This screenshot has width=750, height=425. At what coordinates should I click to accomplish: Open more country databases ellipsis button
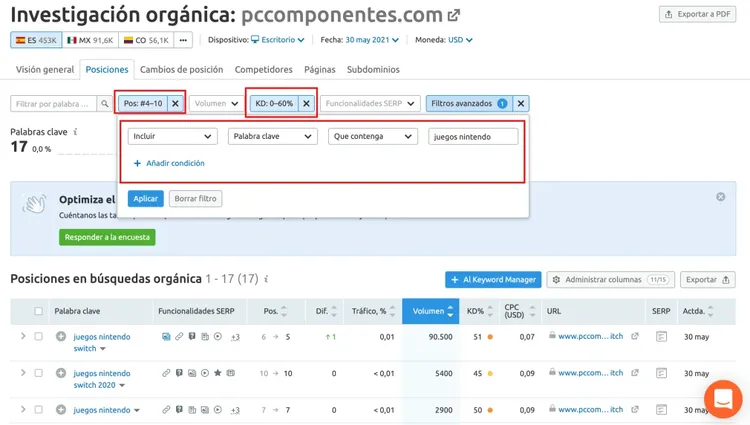point(183,40)
